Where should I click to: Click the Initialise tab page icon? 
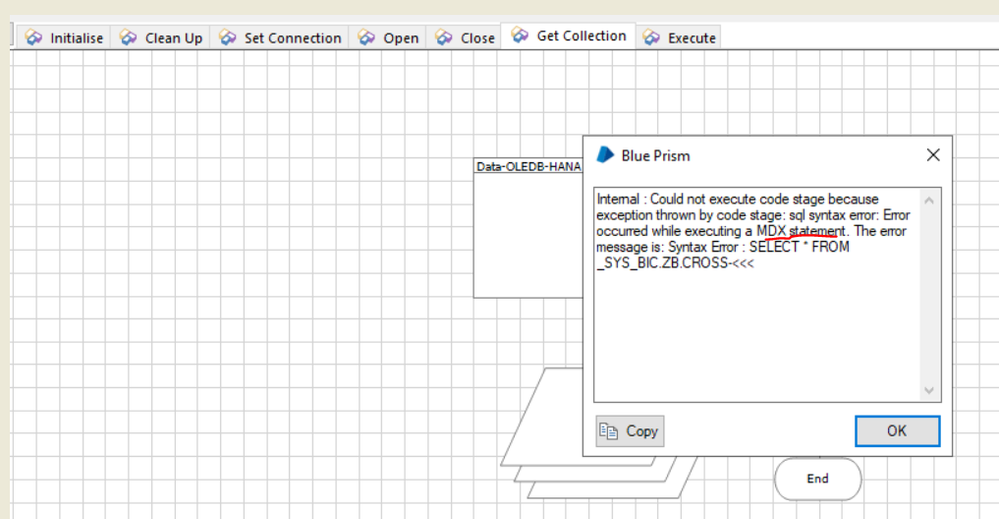34,38
